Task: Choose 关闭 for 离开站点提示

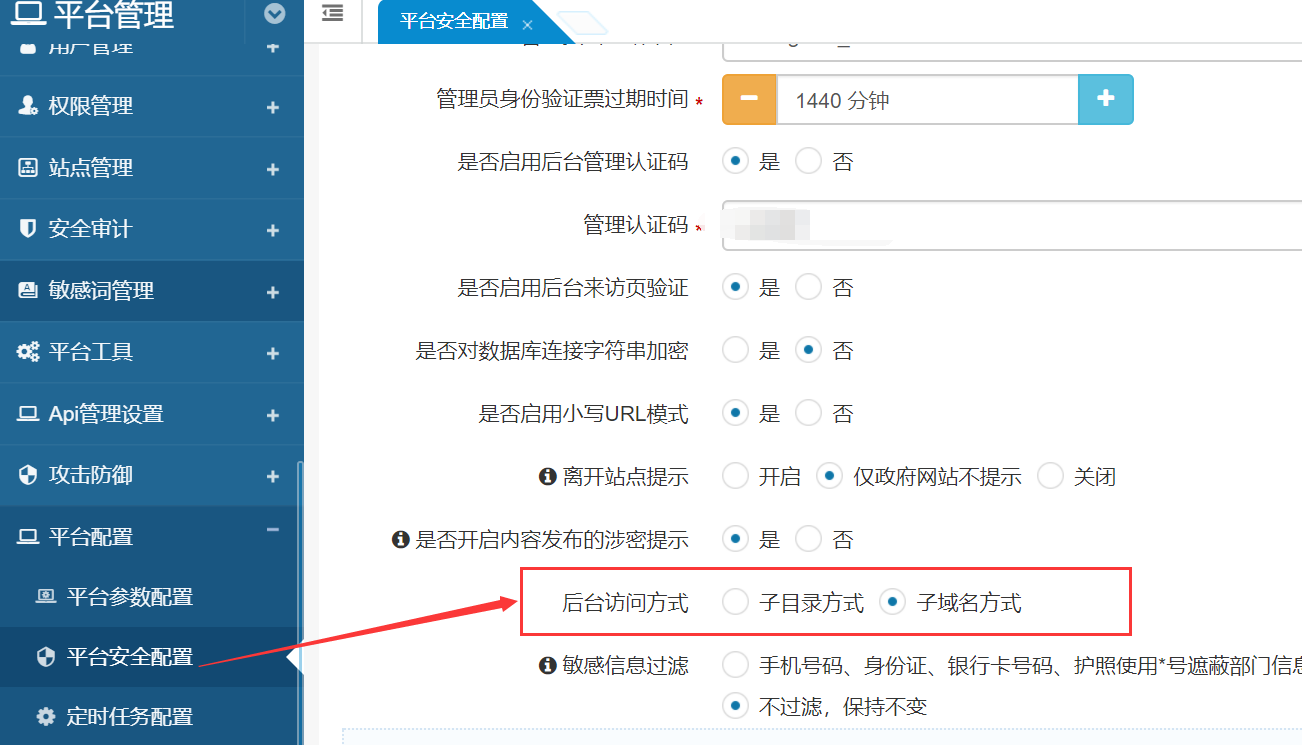Action: tap(1050, 477)
